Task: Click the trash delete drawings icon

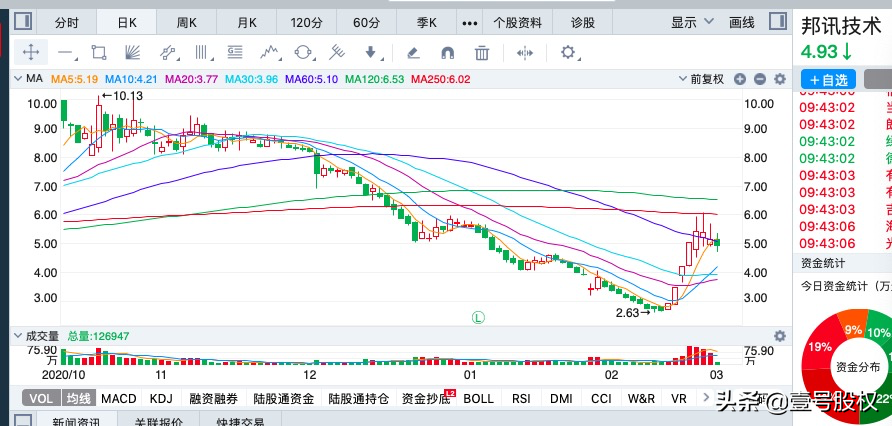Action: 481,53
